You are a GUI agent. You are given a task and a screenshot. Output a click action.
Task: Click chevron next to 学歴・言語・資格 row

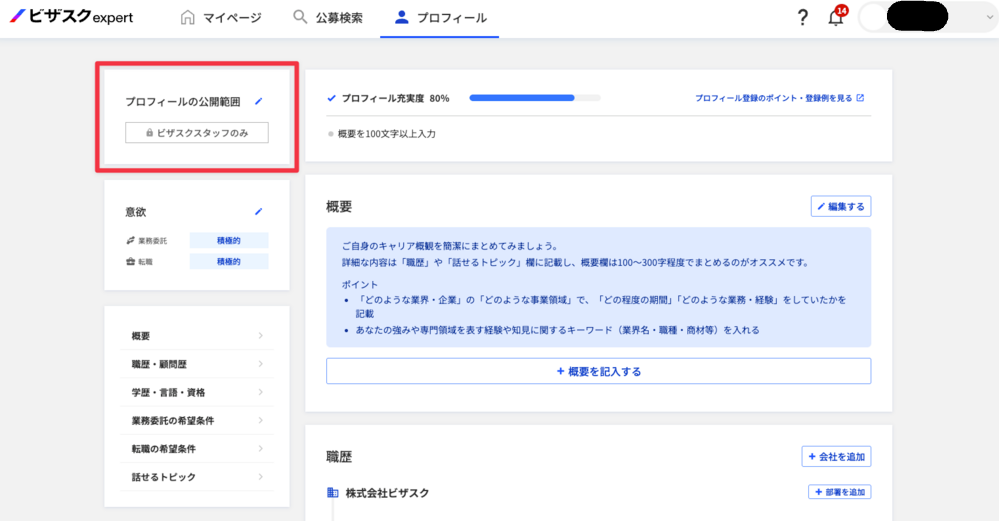pos(261,392)
